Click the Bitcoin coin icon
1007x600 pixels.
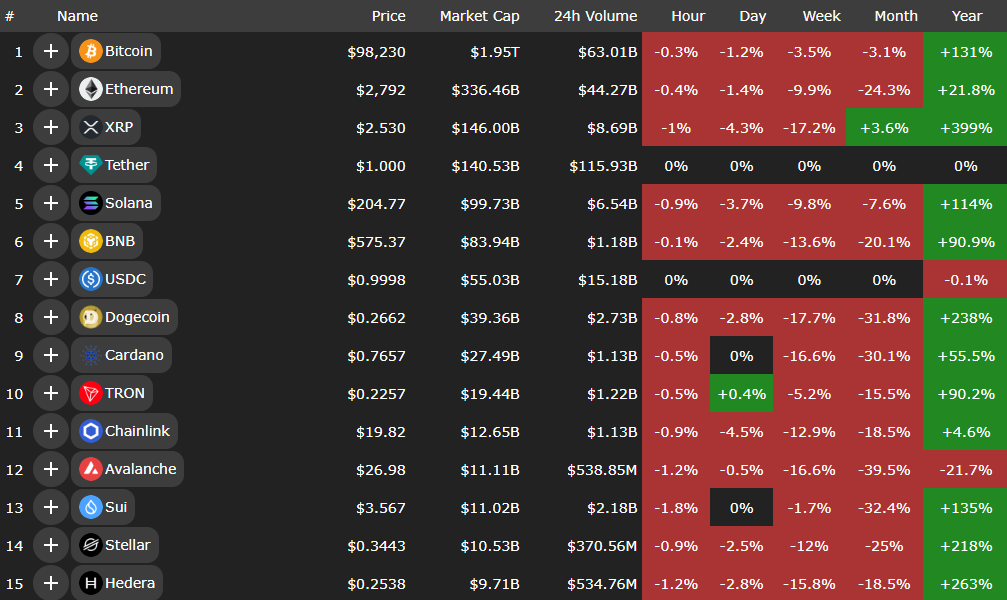point(91,51)
